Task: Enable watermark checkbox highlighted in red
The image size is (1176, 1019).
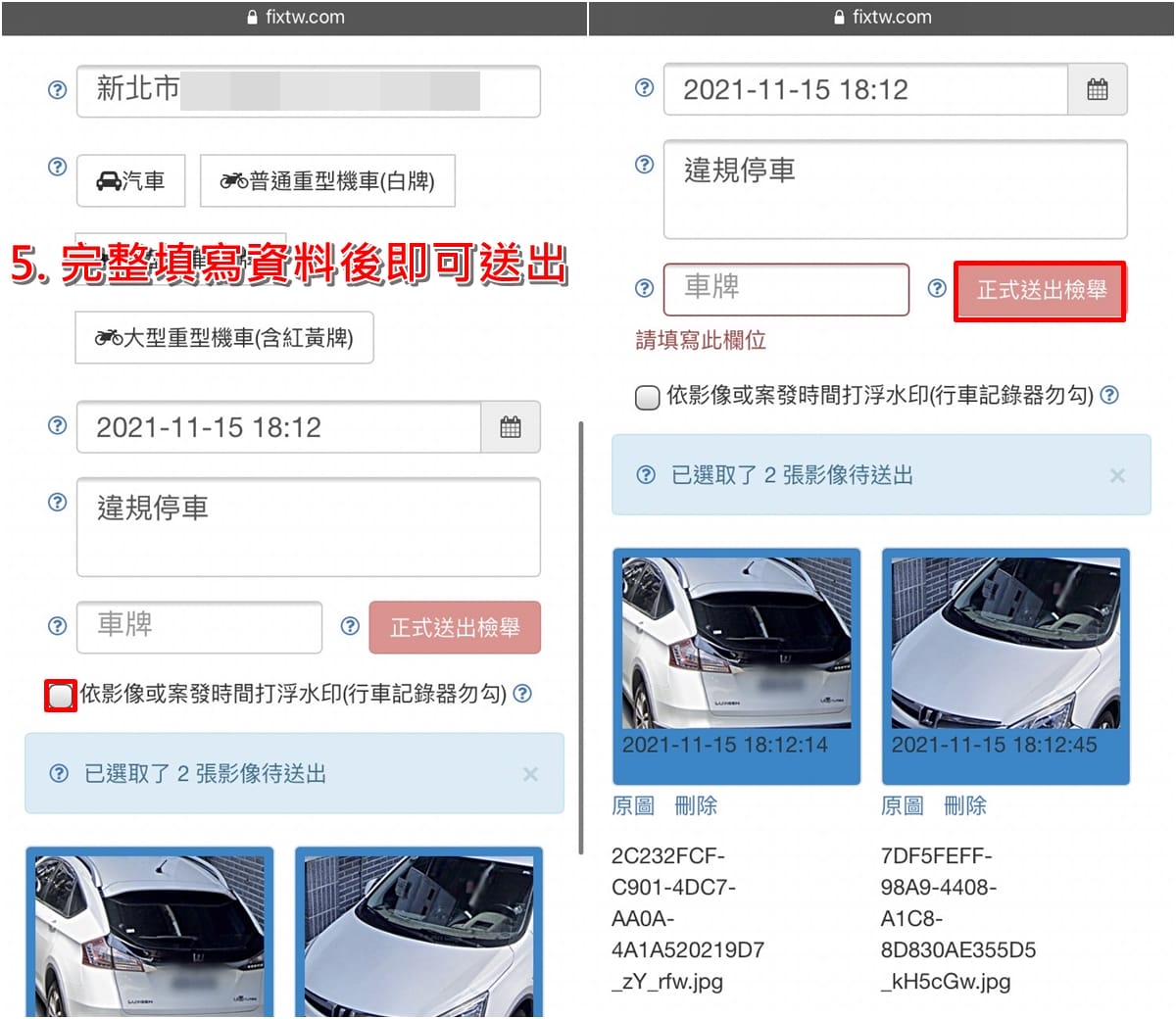Action: click(x=61, y=696)
